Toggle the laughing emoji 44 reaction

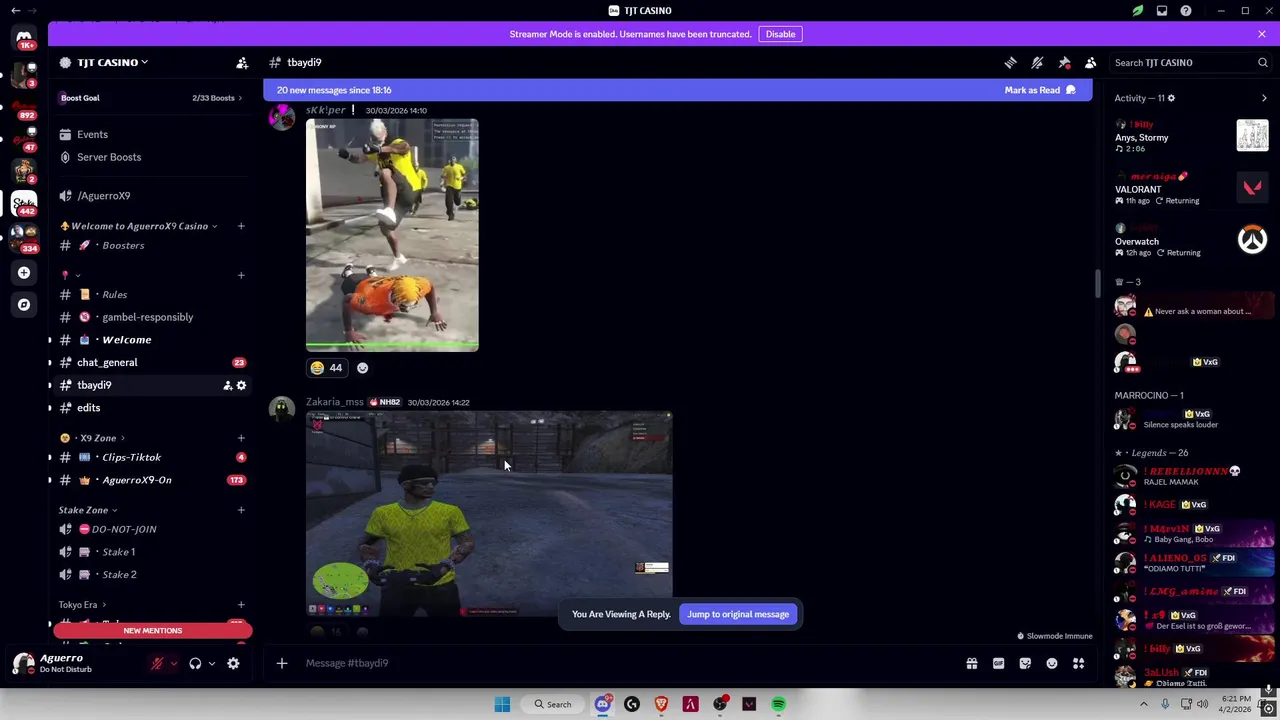(x=327, y=368)
